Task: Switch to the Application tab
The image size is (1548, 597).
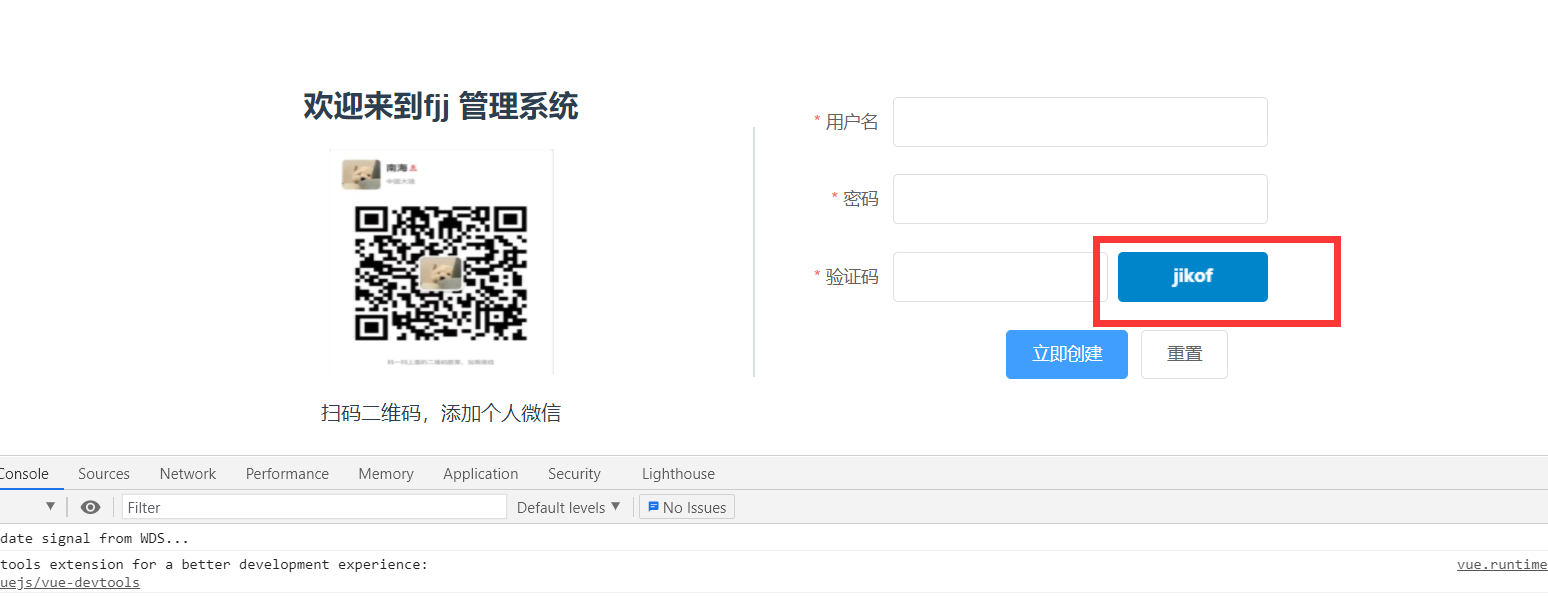Action: click(480, 473)
